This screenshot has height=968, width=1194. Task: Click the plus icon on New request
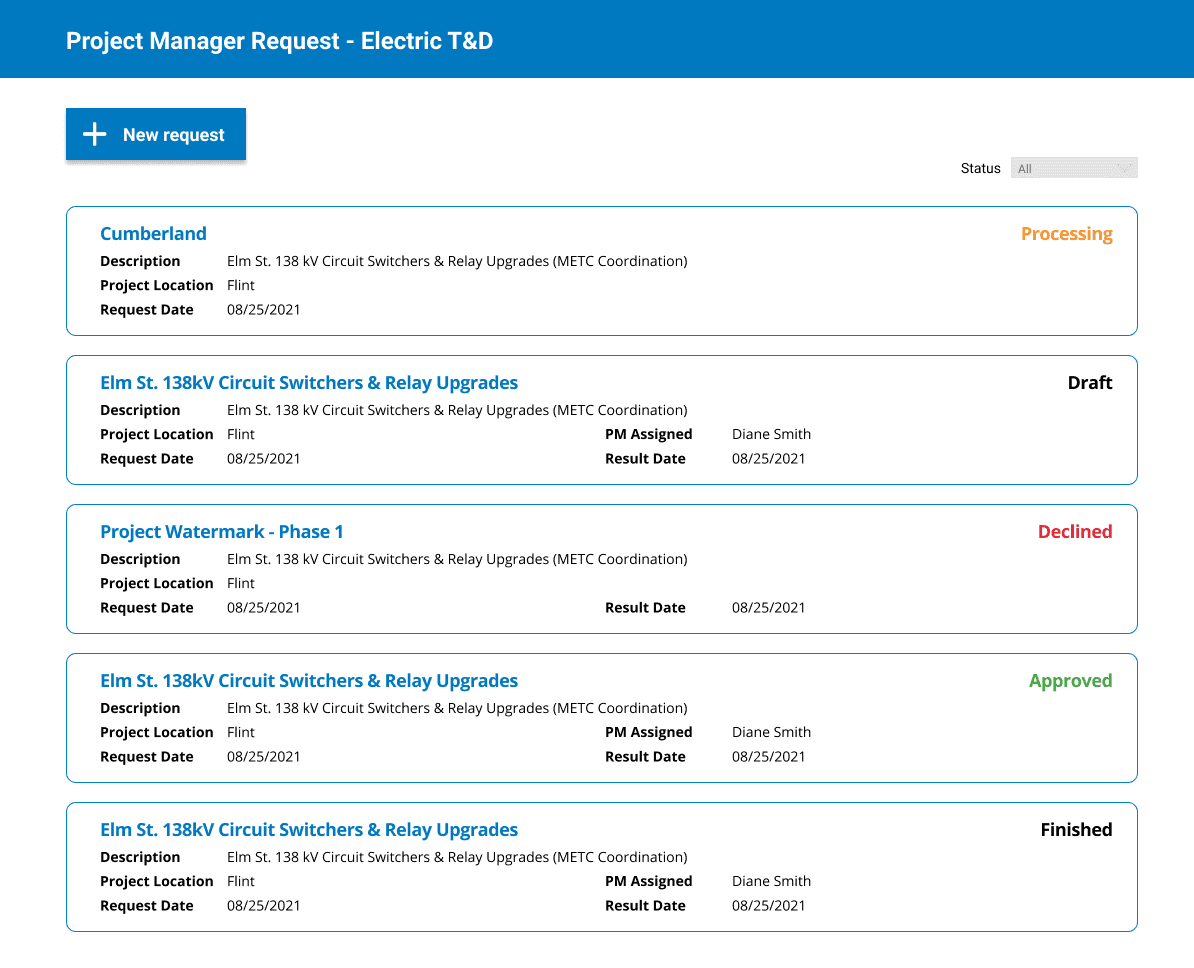click(94, 134)
